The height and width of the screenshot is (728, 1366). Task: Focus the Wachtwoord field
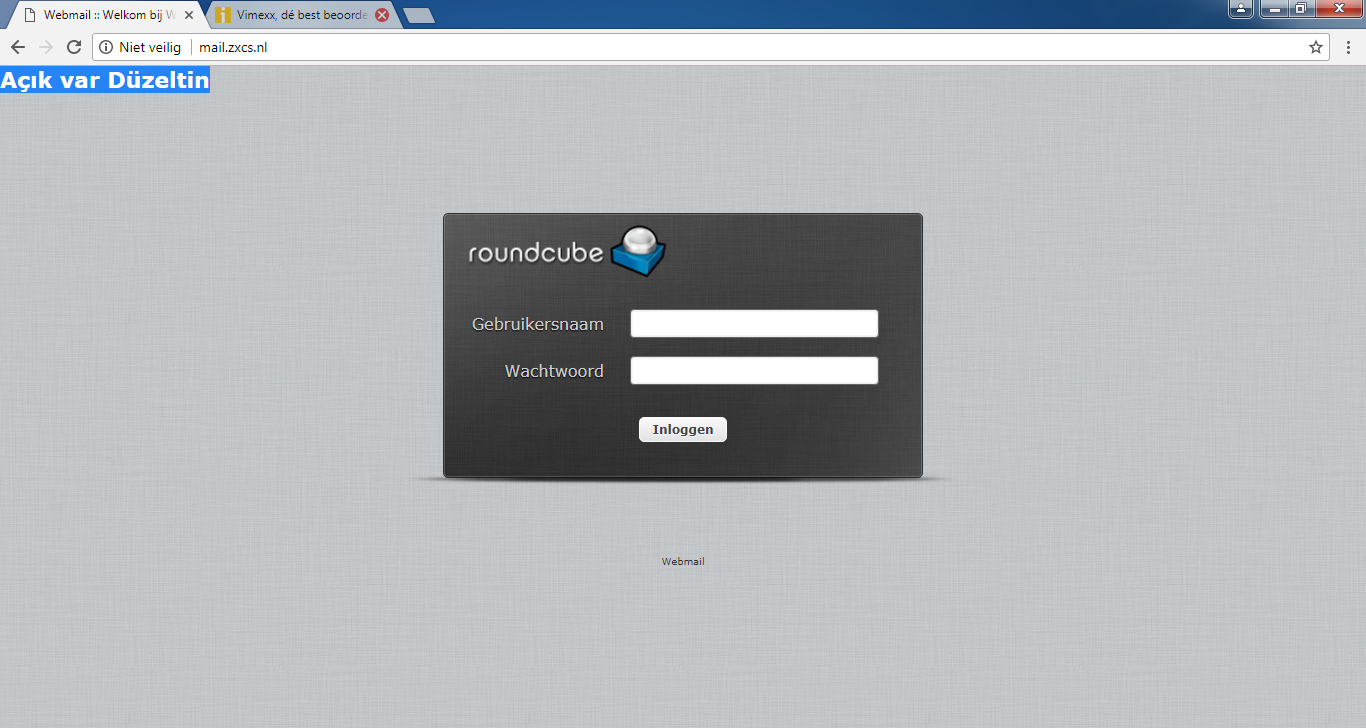[754, 370]
